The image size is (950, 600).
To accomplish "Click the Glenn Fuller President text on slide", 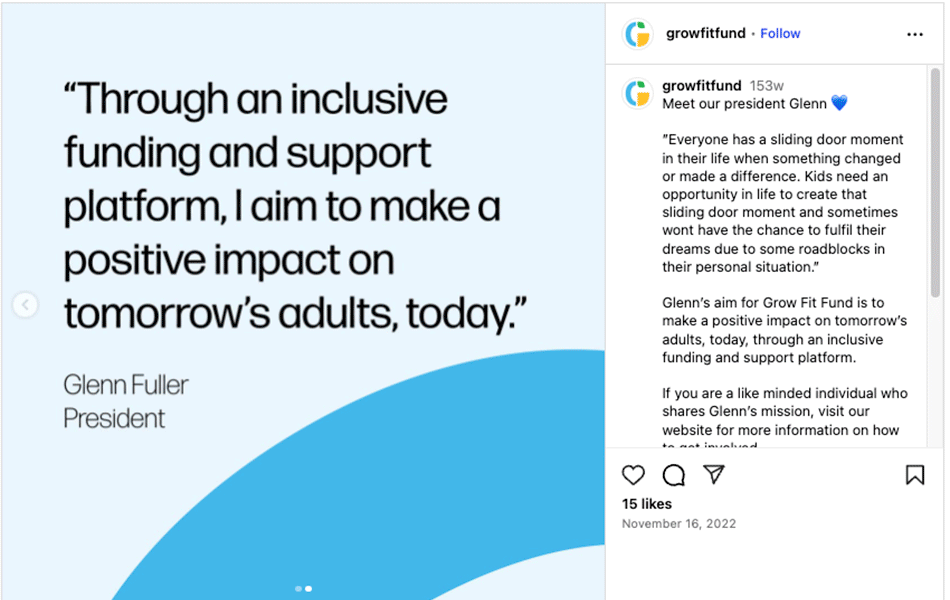I will pyautogui.click(x=125, y=401).
